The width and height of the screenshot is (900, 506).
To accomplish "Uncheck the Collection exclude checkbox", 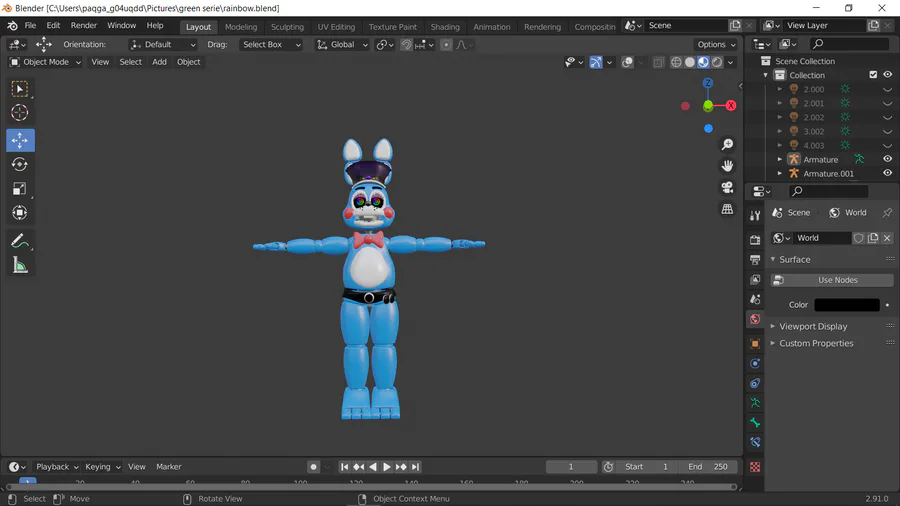I will pyautogui.click(x=873, y=75).
